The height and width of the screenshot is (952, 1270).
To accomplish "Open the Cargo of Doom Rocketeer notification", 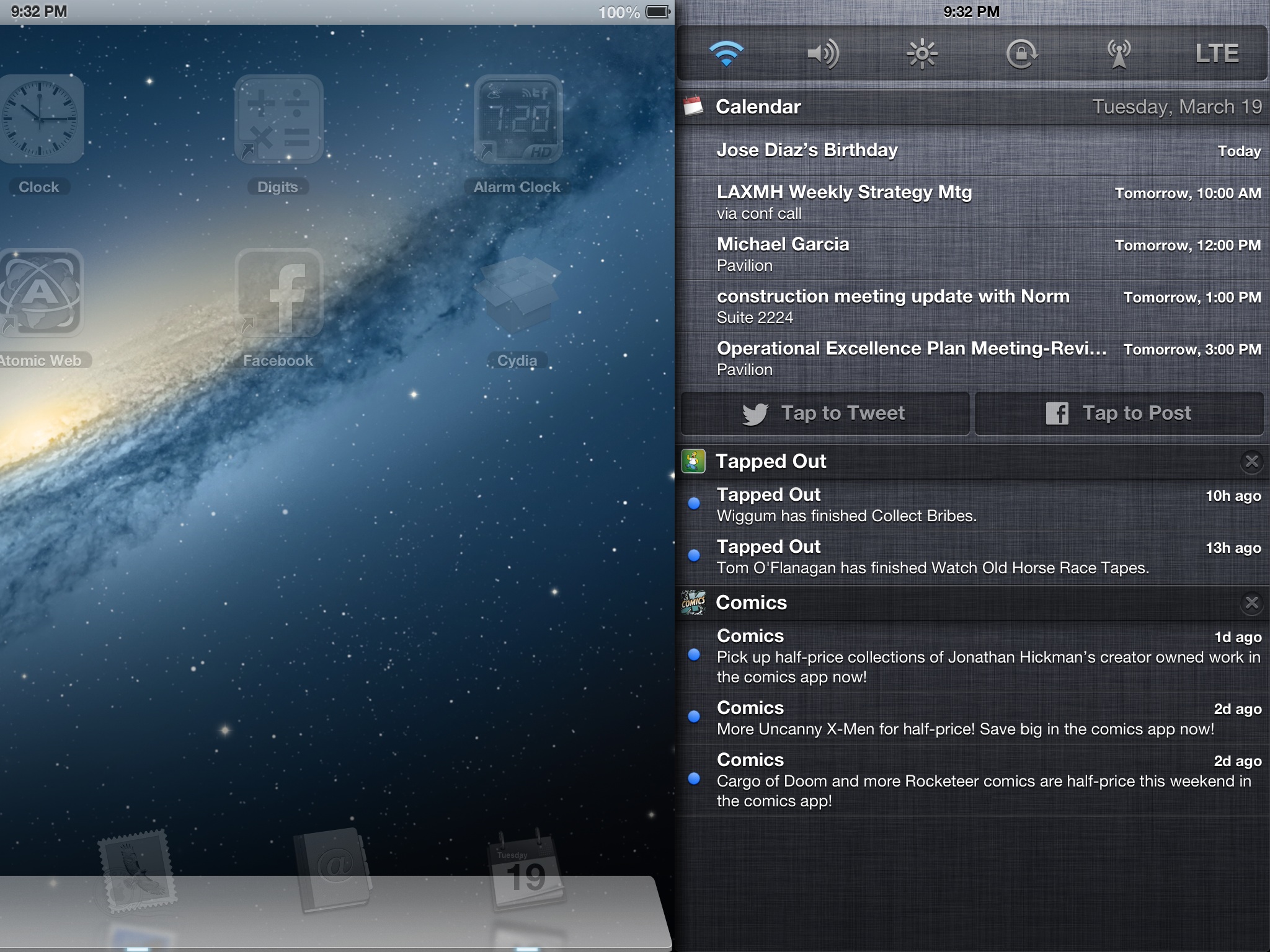I will (972, 780).
